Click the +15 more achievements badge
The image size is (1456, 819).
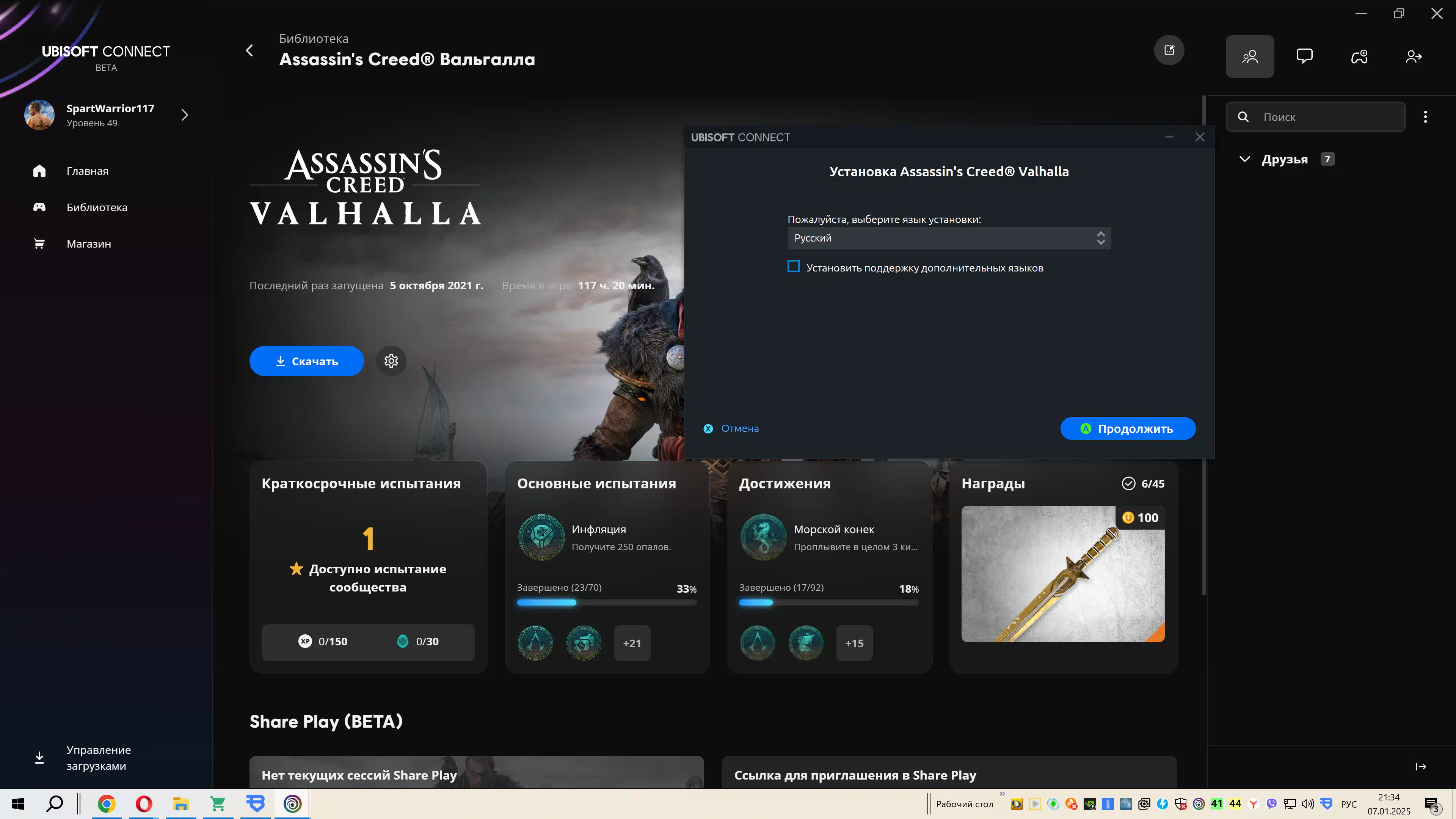click(854, 643)
